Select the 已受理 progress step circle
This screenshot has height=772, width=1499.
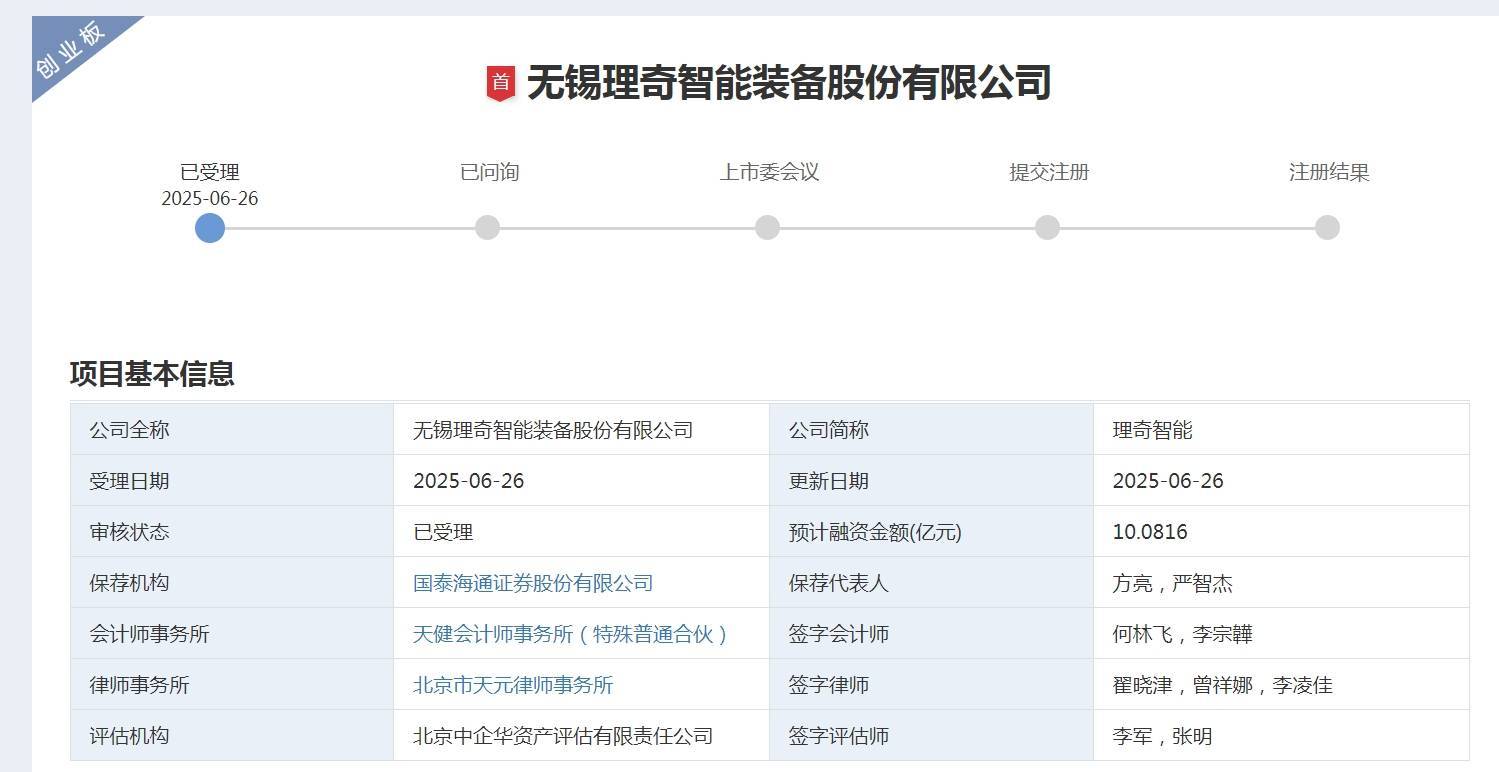click(x=210, y=228)
